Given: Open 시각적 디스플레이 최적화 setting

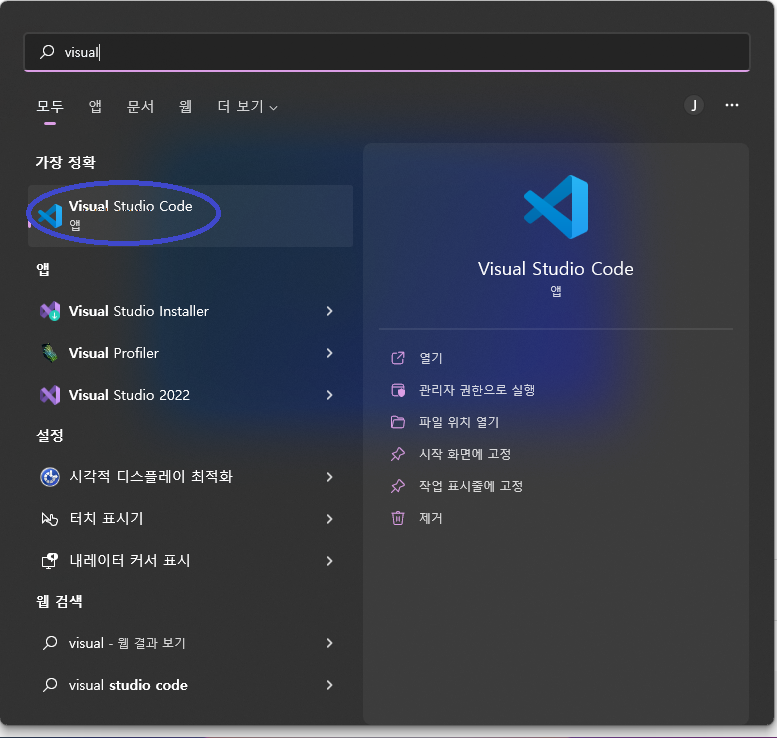Looking at the screenshot, I should pos(151,477).
